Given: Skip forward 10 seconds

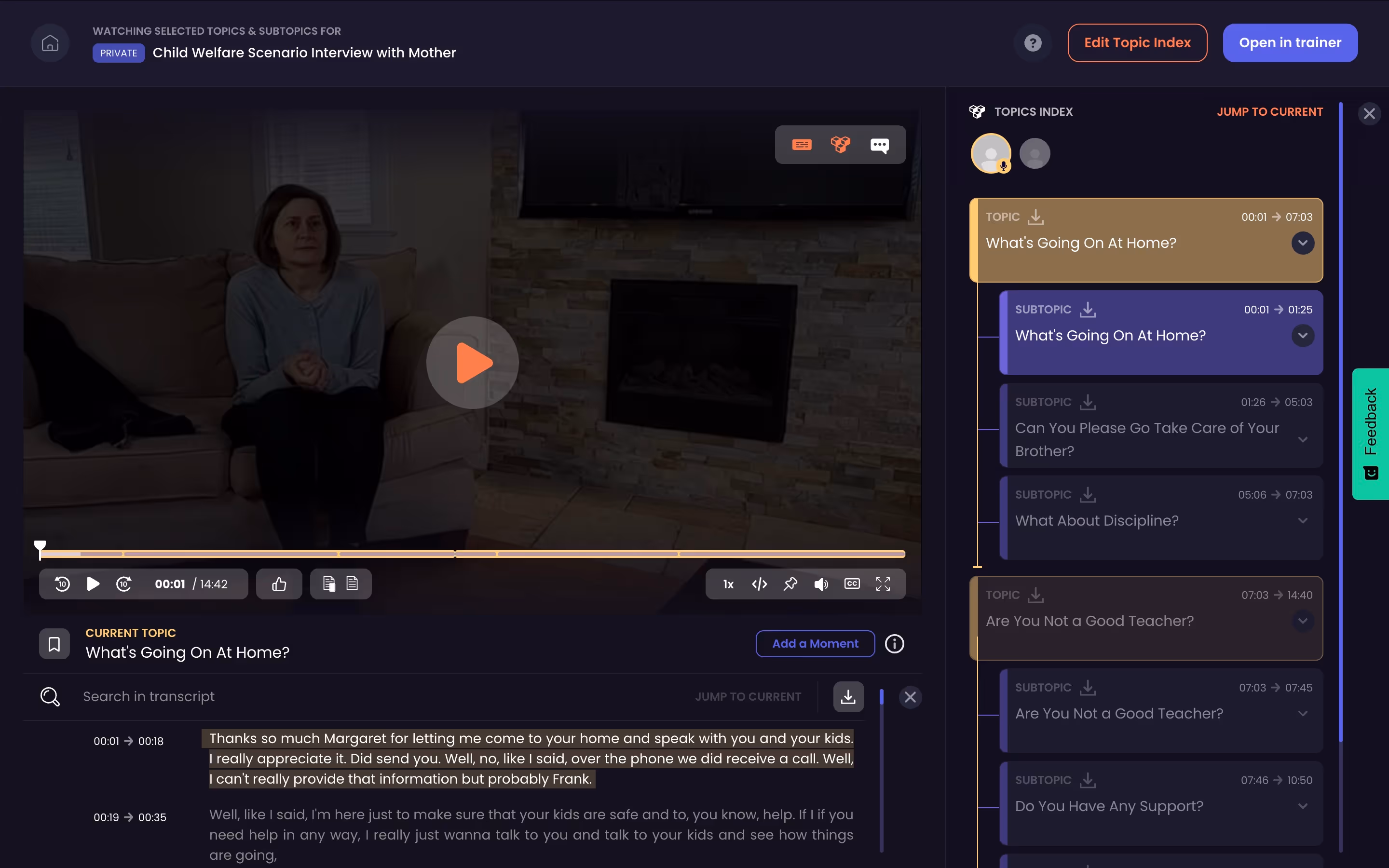Looking at the screenshot, I should 124,584.
